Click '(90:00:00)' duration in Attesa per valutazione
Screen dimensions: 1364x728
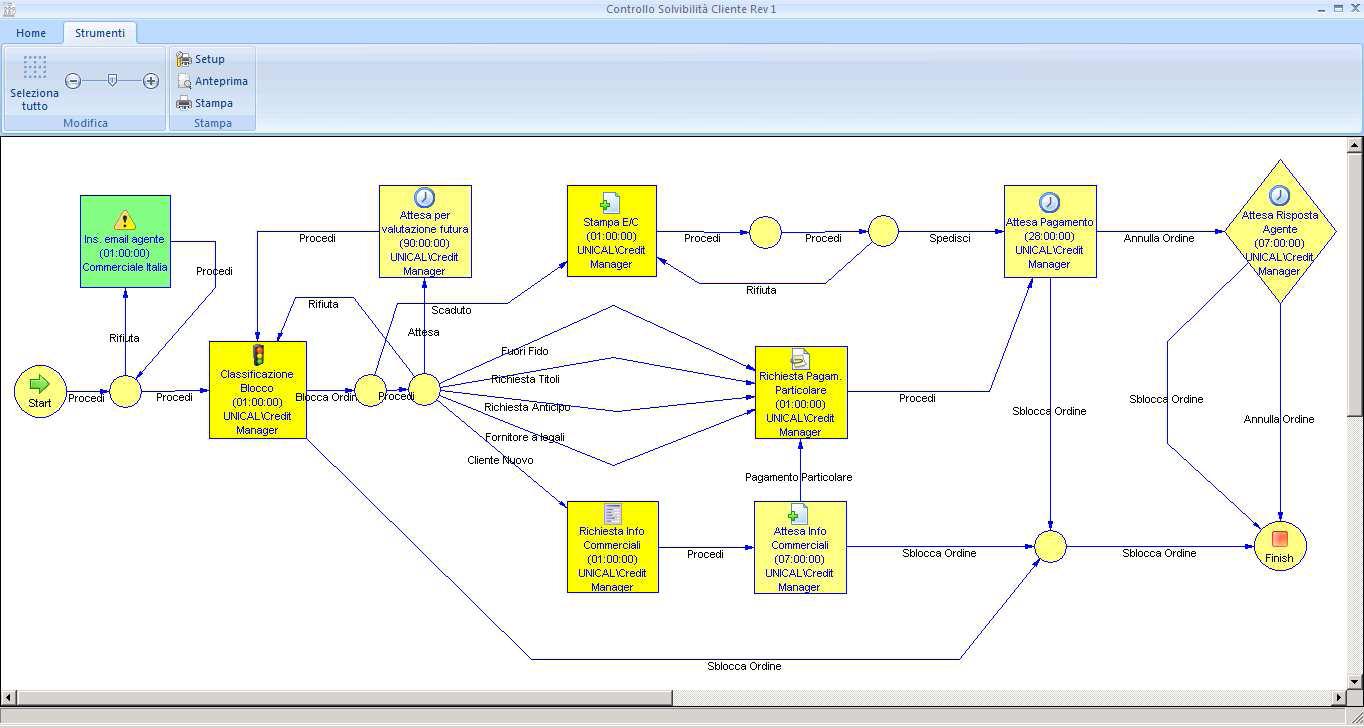coord(424,243)
